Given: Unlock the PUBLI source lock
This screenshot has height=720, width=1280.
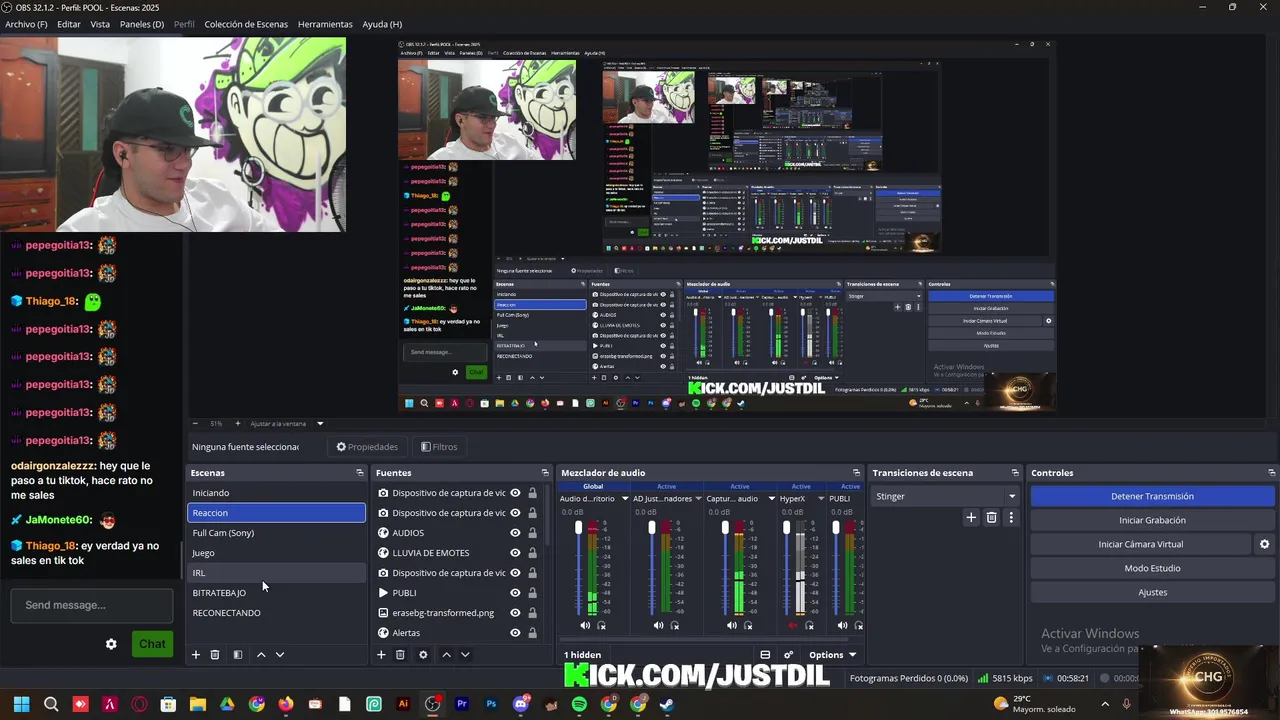Looking at the screenshot, I should click(x=532, y=593).
